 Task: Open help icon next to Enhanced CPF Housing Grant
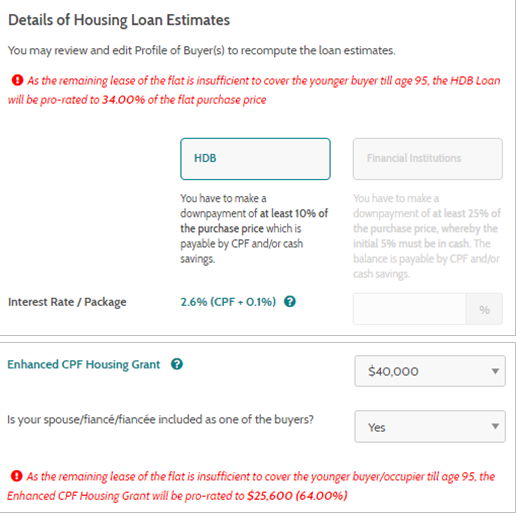[x=177, y=364]
